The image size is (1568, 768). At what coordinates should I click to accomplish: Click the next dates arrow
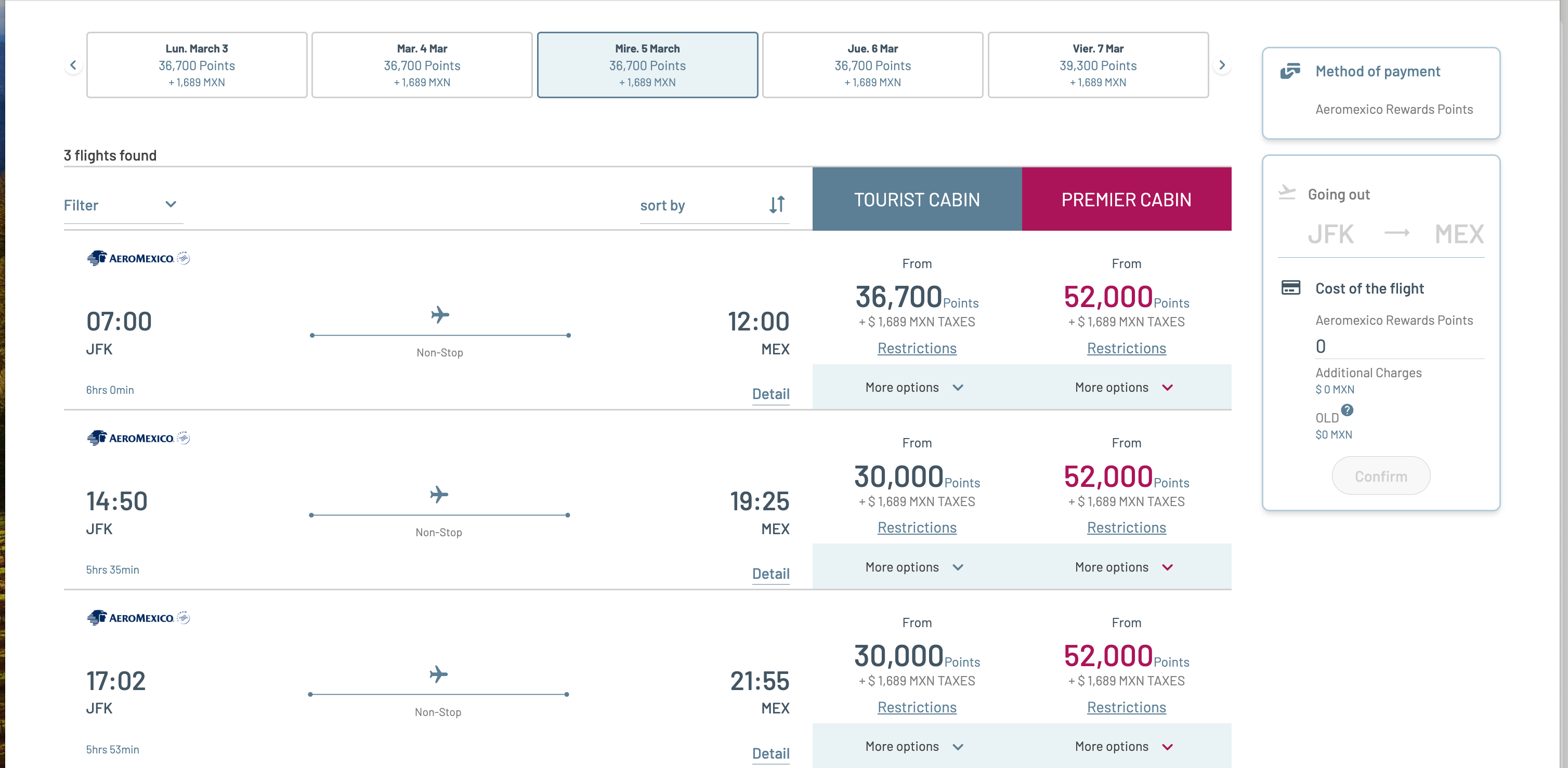pos(1221,65)
